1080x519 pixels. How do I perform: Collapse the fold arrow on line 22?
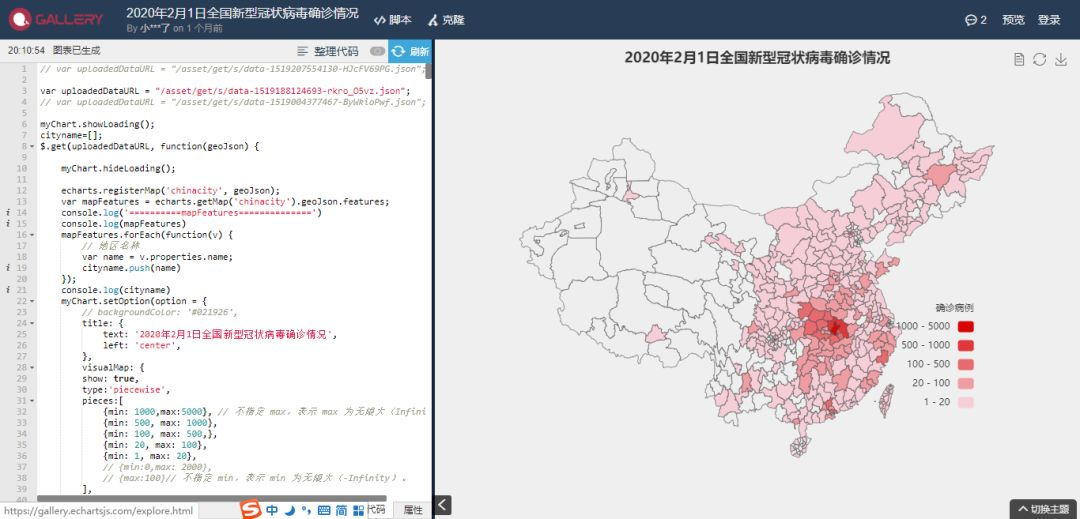pyautogui.click(x=32, y=301)
